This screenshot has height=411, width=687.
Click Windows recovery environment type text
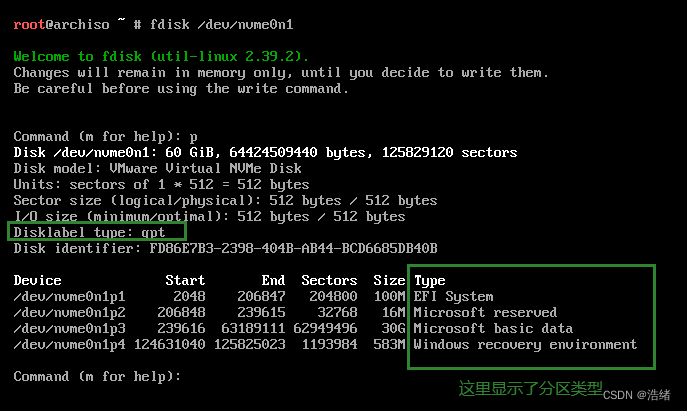coord(526,344)
